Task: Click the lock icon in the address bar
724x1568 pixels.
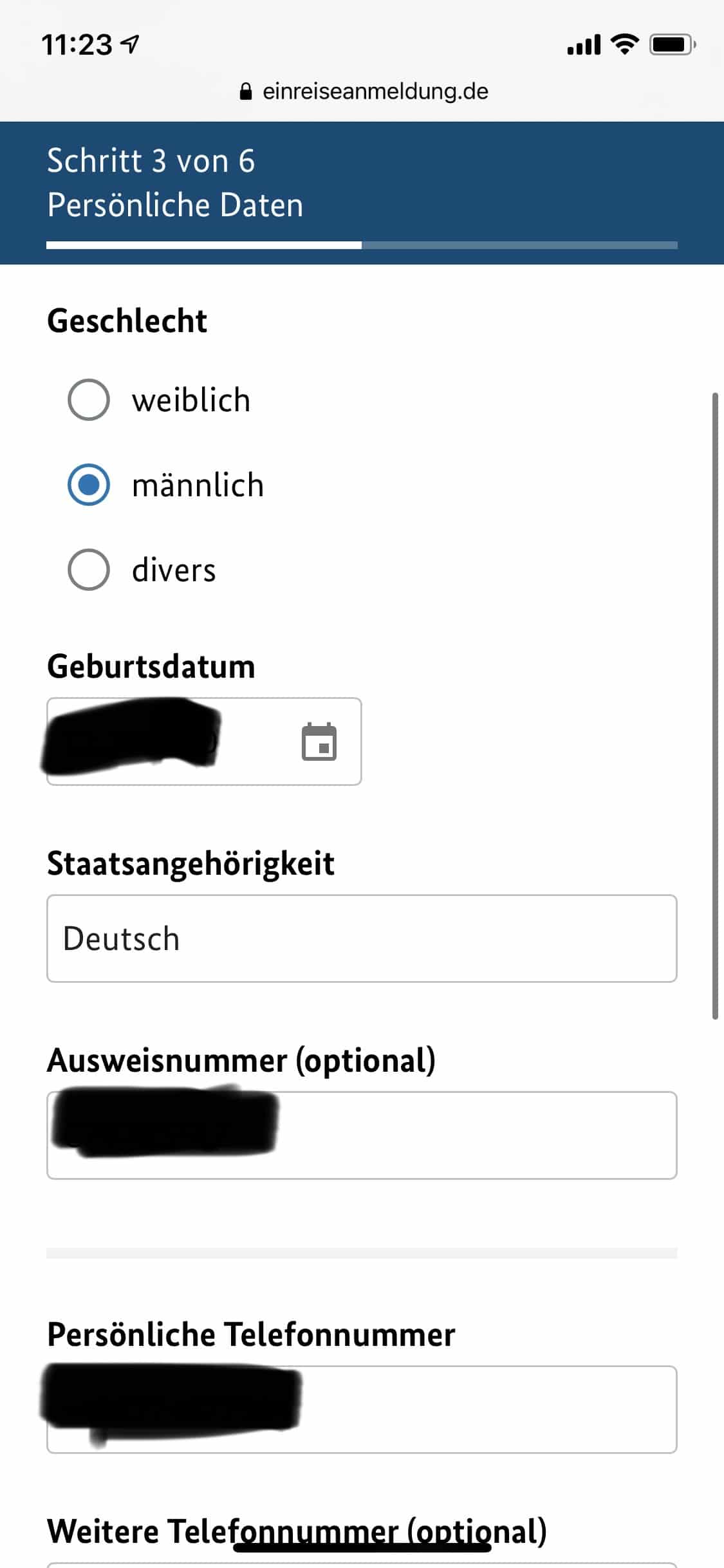Action: 246,91
